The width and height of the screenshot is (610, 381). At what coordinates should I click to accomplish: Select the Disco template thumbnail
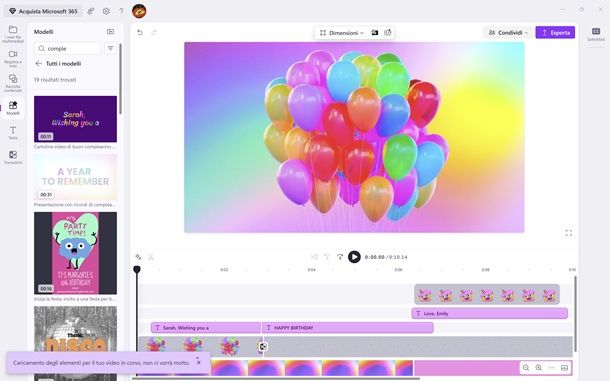(75, 329)
